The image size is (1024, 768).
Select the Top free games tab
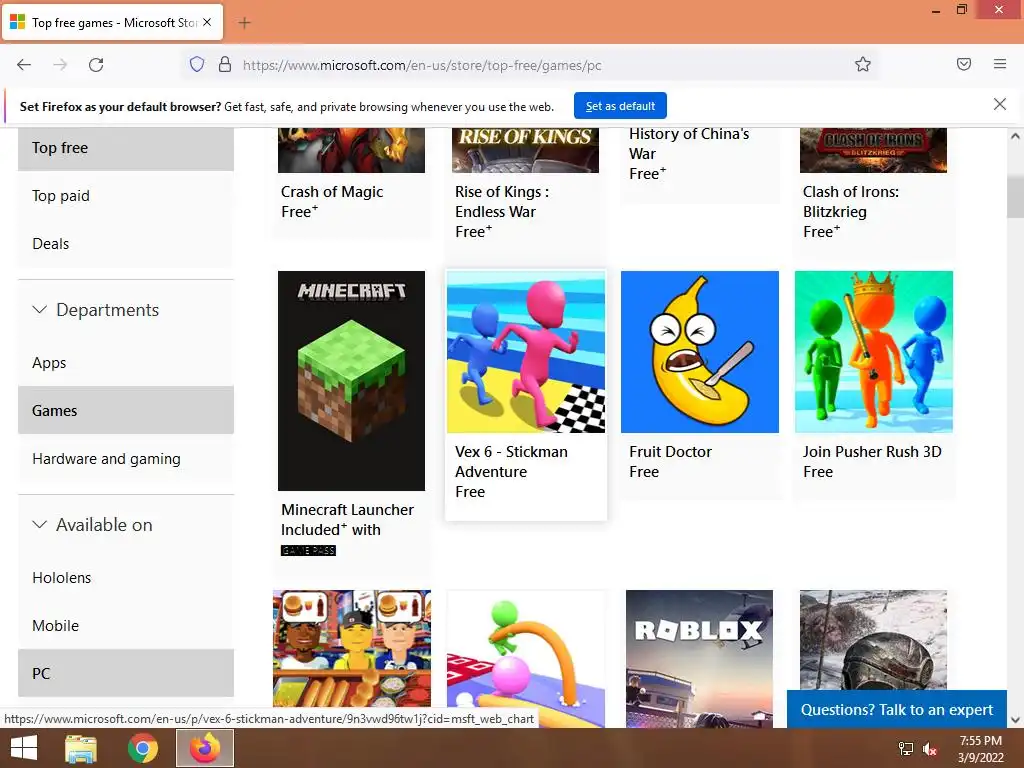coord(112,23)
